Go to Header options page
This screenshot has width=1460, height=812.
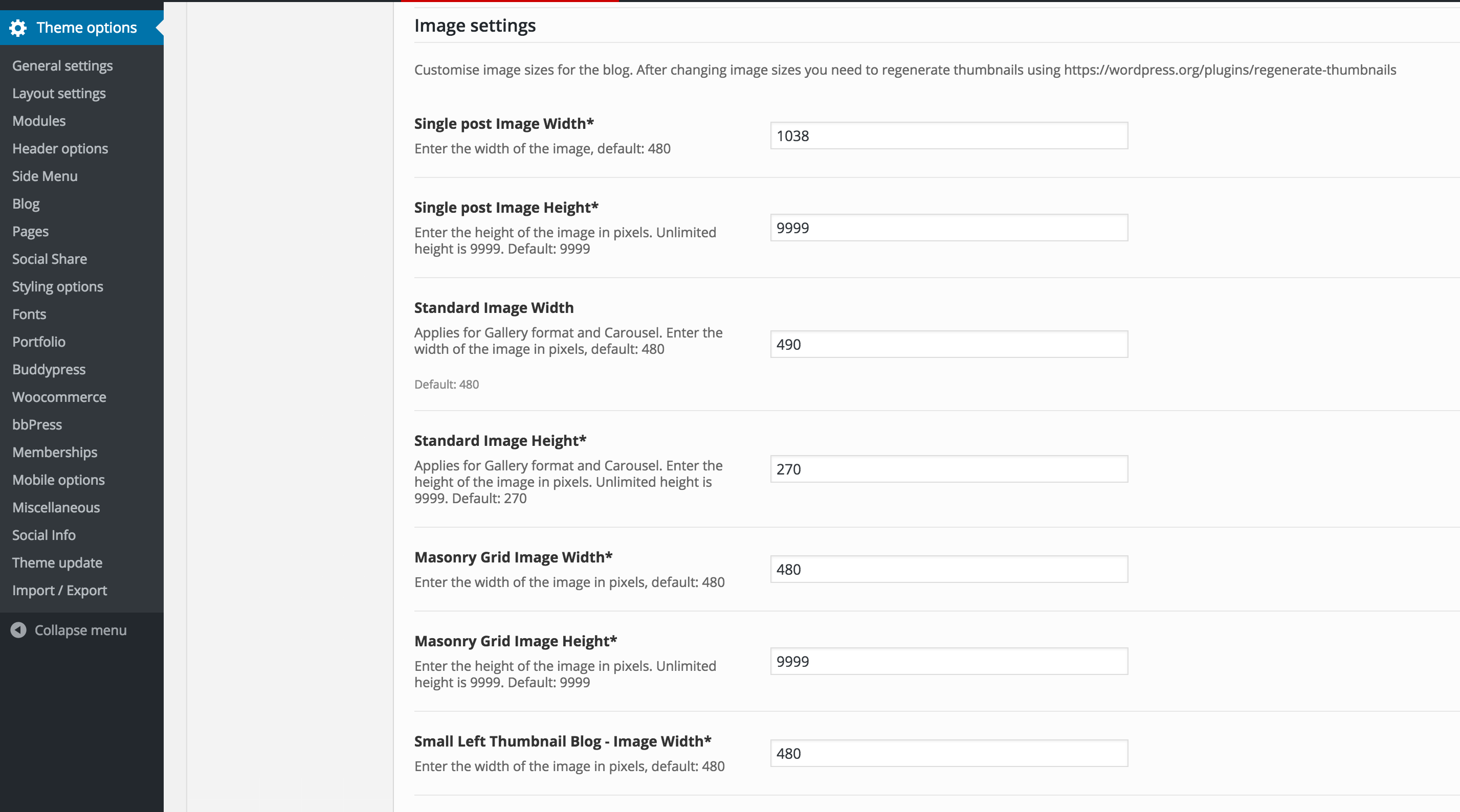click(60, 148)
